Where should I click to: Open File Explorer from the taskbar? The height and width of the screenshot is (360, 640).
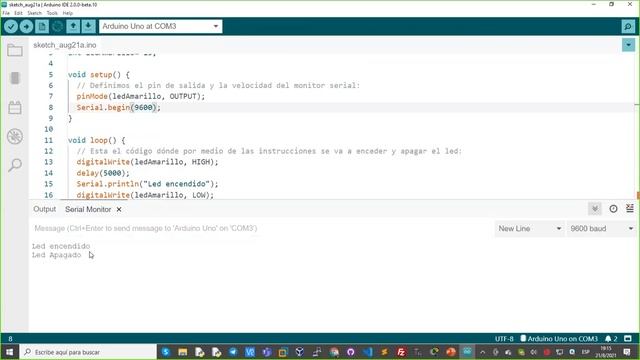182,352
